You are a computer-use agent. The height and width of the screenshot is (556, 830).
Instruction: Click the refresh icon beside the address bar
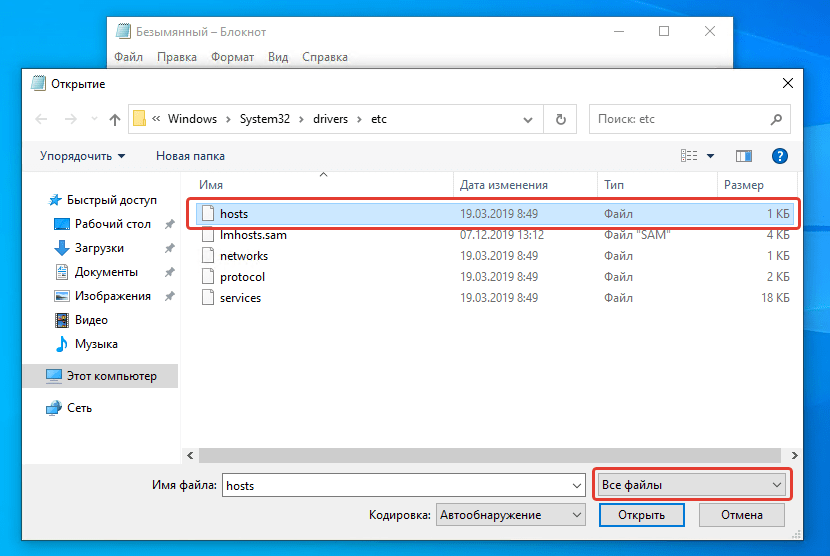561,119
